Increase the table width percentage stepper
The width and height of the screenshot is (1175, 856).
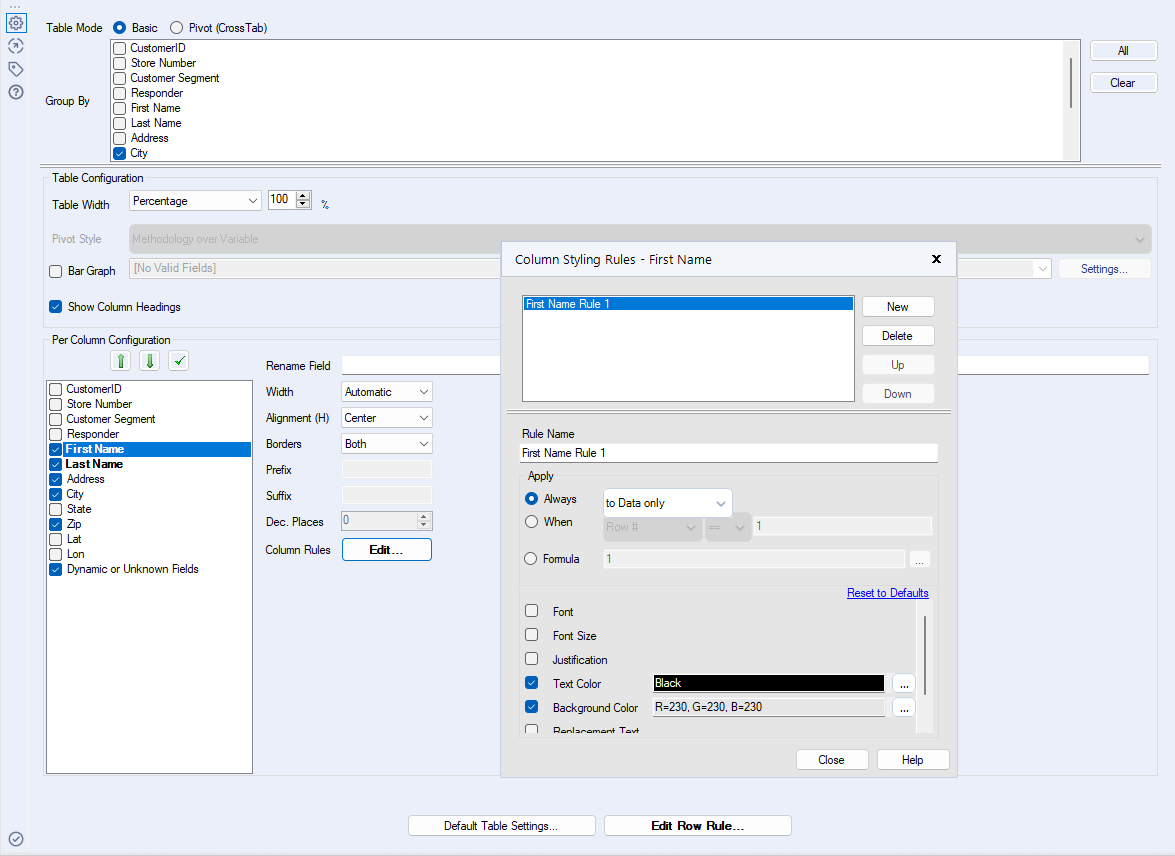pyautogui.click(x=303, y=196)
